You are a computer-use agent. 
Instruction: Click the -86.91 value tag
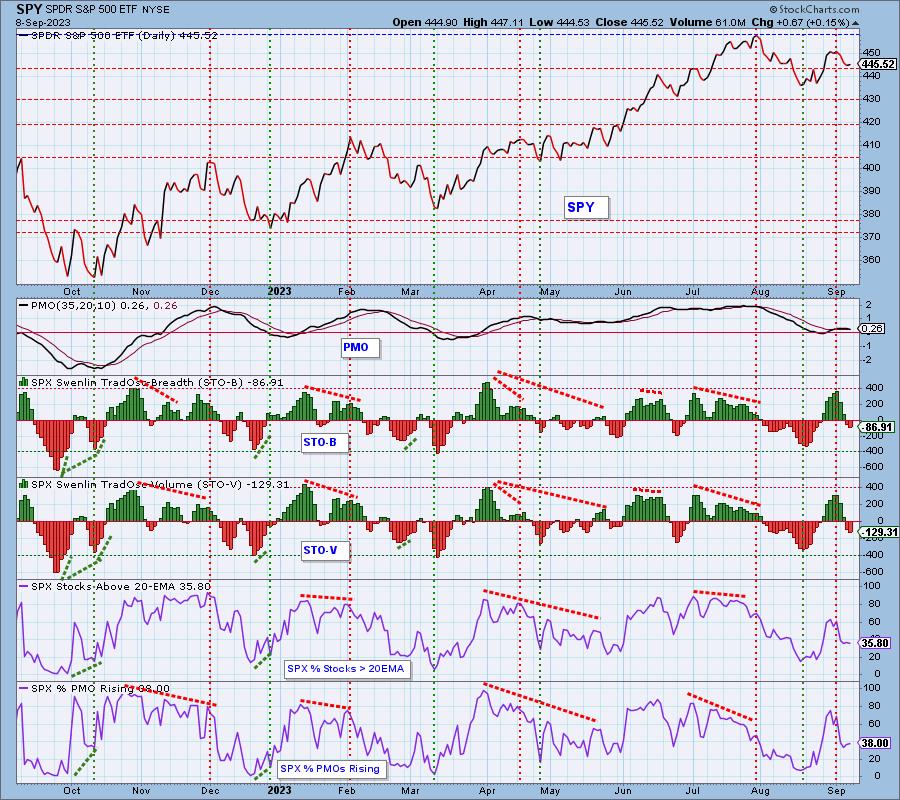[876, 428]
